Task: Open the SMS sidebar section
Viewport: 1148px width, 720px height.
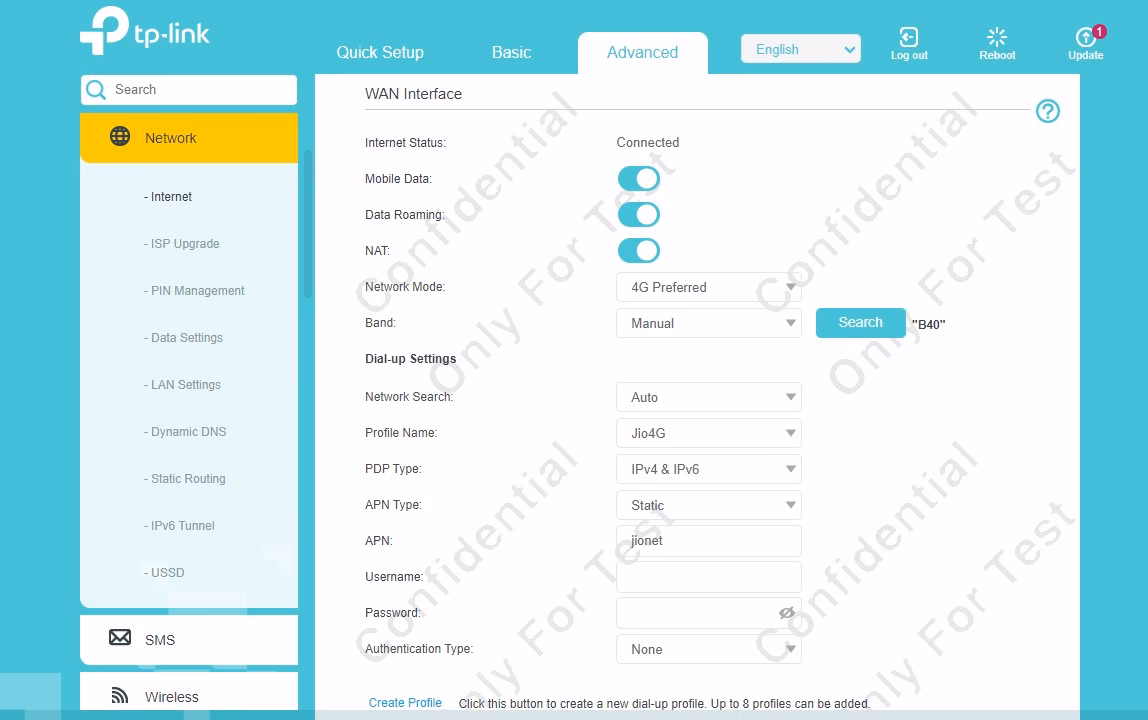Action: pyautogui.click(x=189, y=639)
